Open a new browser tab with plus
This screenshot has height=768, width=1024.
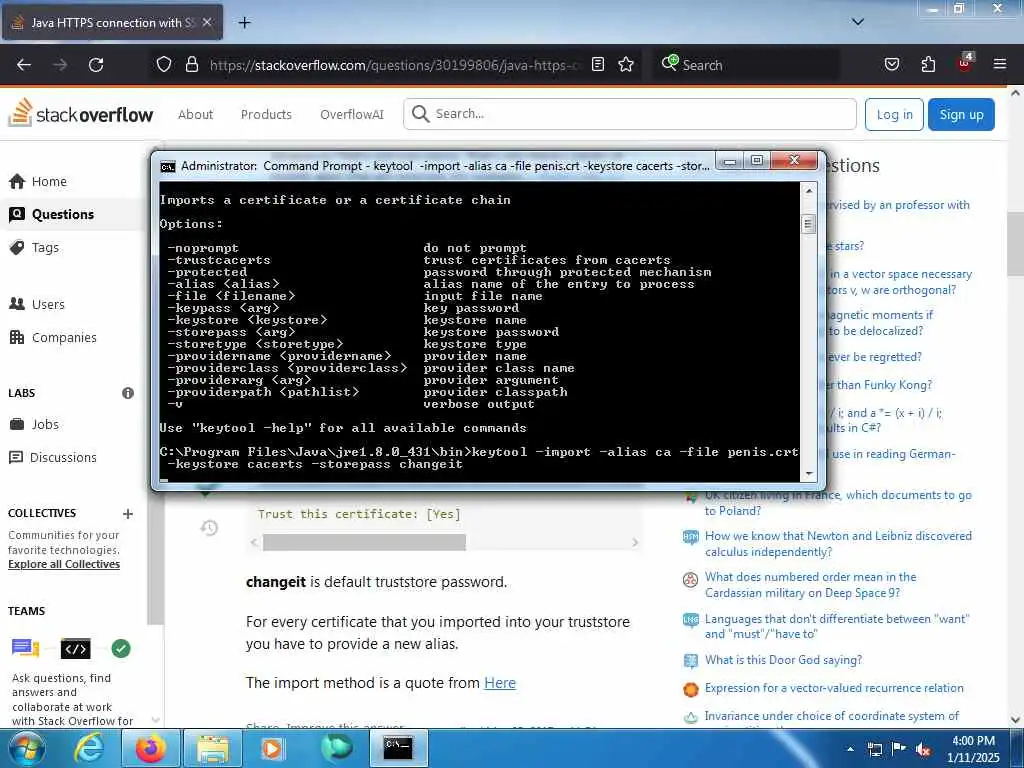(x=244, y=23)
